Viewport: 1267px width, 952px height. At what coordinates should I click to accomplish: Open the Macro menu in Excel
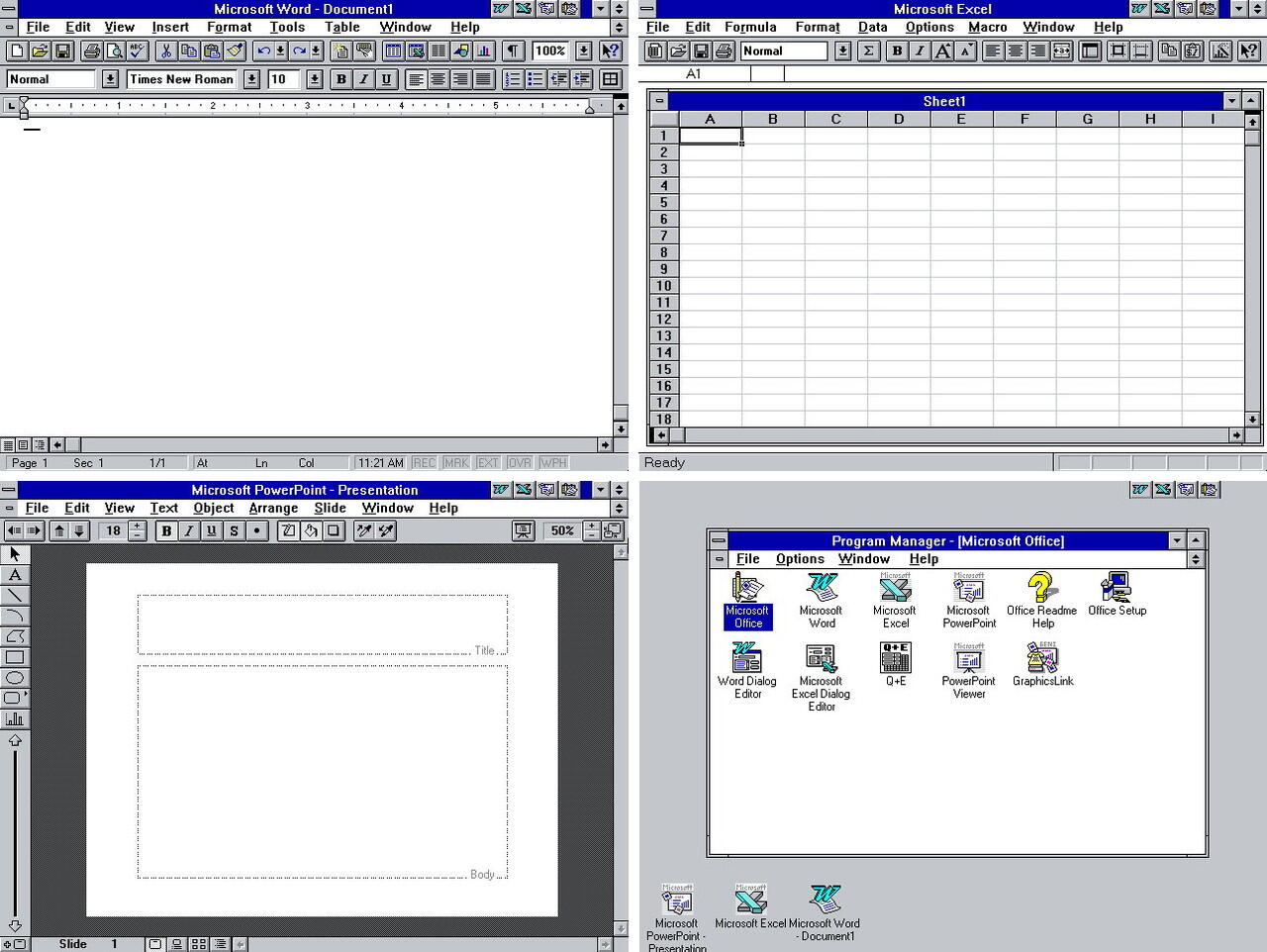(x=987, y=28)
